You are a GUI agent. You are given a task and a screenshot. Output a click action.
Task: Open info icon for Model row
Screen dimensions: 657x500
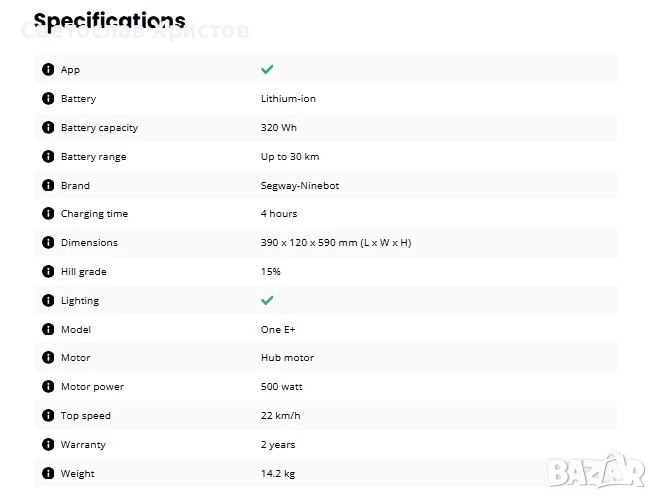coord(47,330)
